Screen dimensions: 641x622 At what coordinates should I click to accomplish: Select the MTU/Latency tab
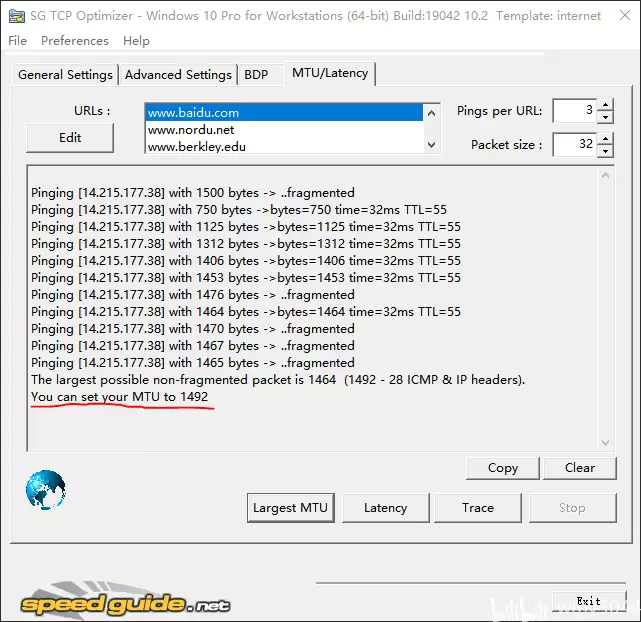click(330, 73)
